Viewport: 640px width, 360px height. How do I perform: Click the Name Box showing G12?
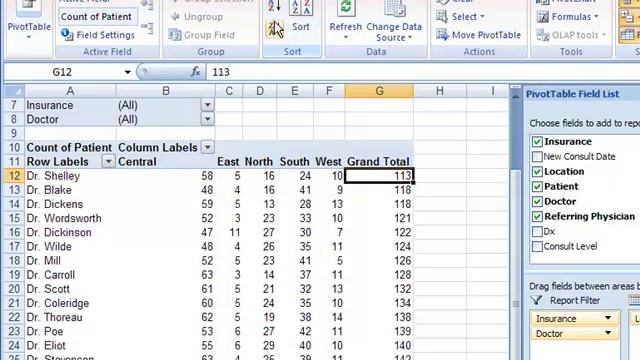pos(62,72)
